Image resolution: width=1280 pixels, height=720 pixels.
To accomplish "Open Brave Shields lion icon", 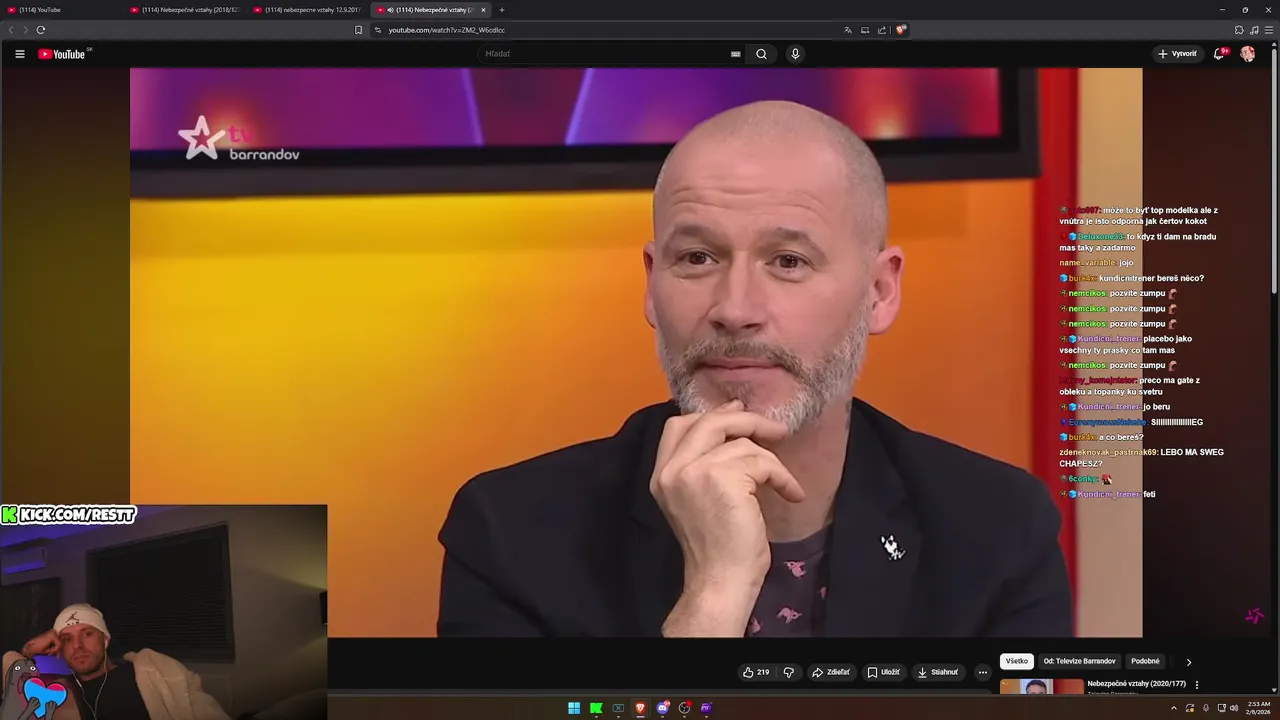I will 900,30.
